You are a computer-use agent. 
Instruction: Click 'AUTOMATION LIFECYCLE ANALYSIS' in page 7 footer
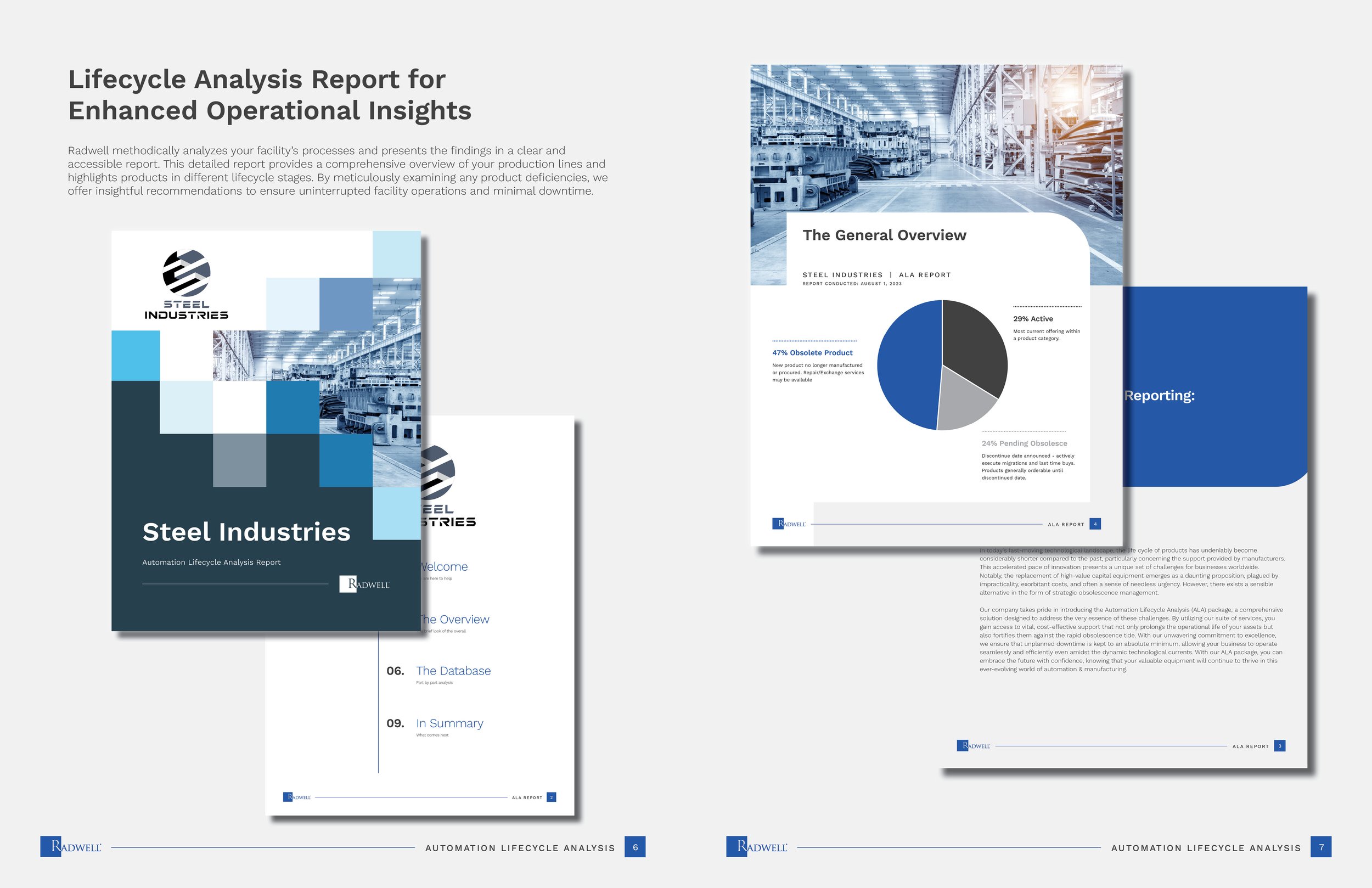click(1206, 847)
